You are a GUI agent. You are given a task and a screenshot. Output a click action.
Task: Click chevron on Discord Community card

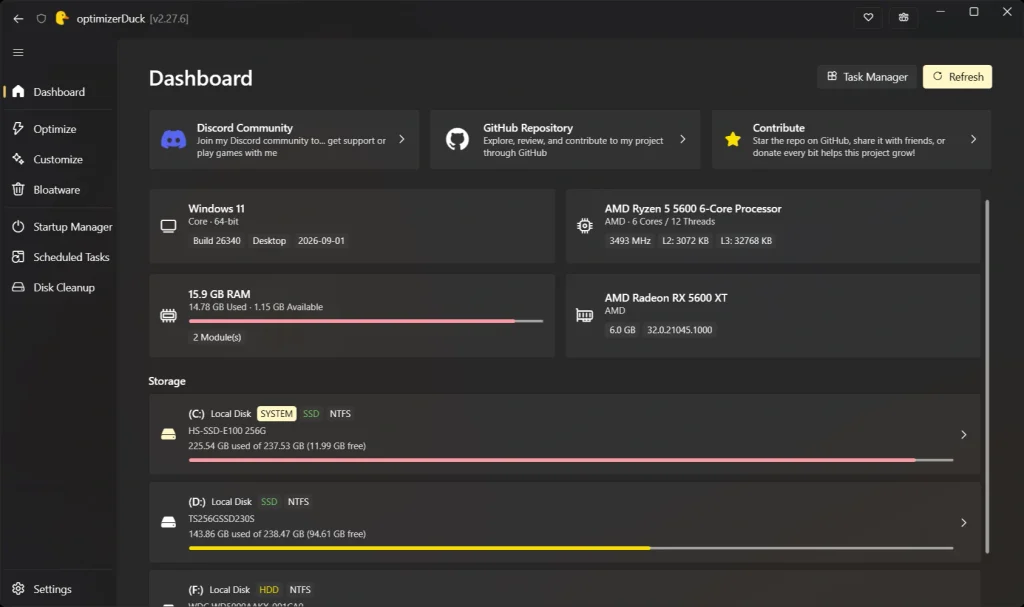point(402,139)
